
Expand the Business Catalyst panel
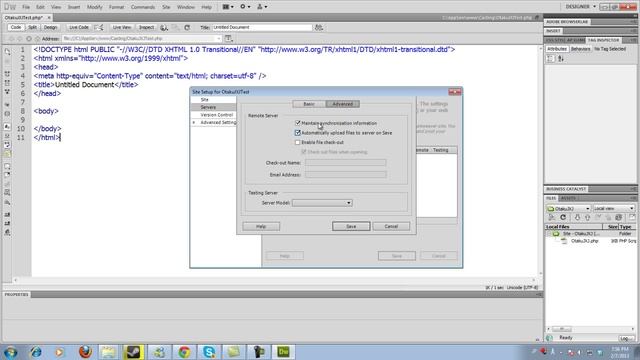566,189
